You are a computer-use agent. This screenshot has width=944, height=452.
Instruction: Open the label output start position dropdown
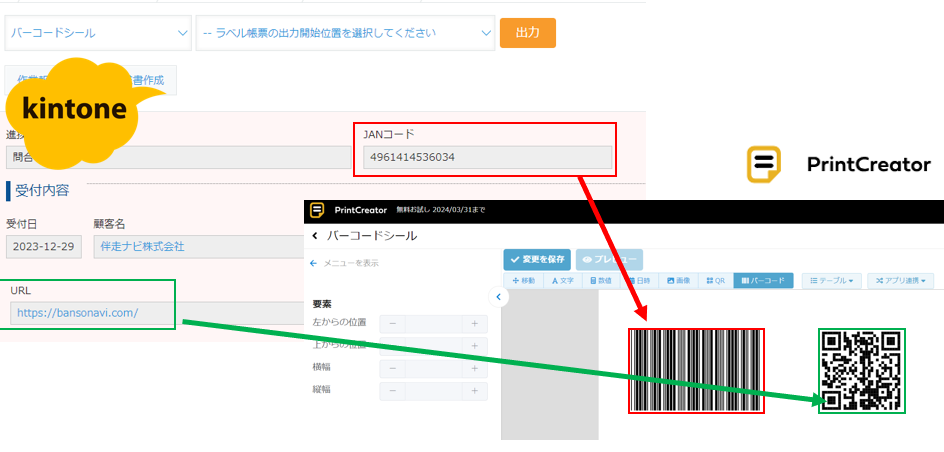345,33
